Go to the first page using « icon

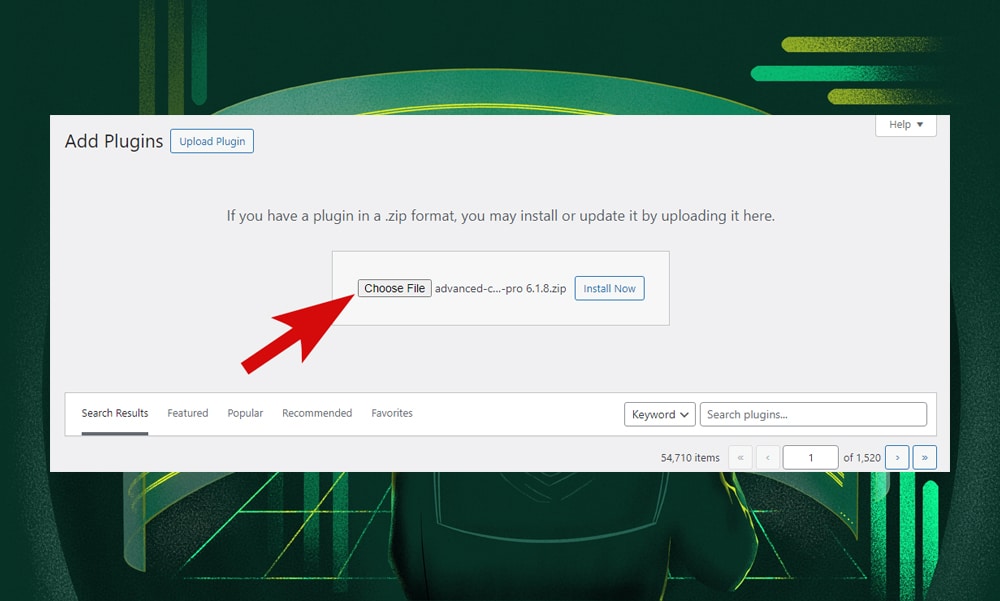(740, 457)
